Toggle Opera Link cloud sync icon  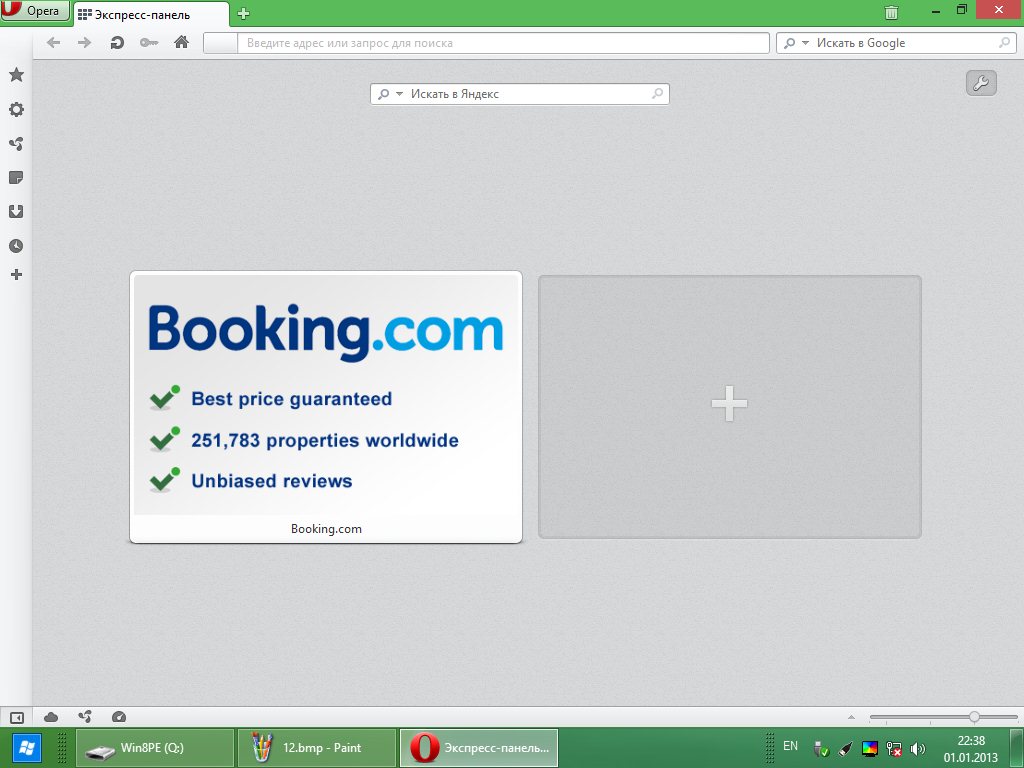(x=51, y=717)
